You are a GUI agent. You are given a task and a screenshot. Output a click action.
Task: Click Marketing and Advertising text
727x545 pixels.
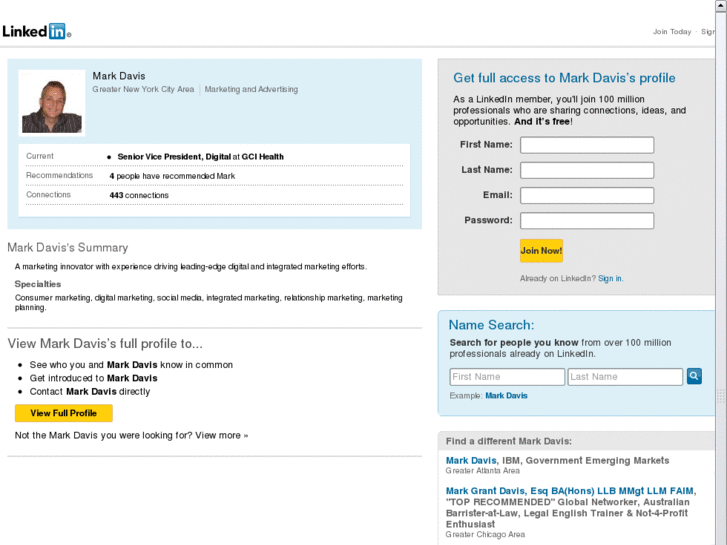[251, 89]
